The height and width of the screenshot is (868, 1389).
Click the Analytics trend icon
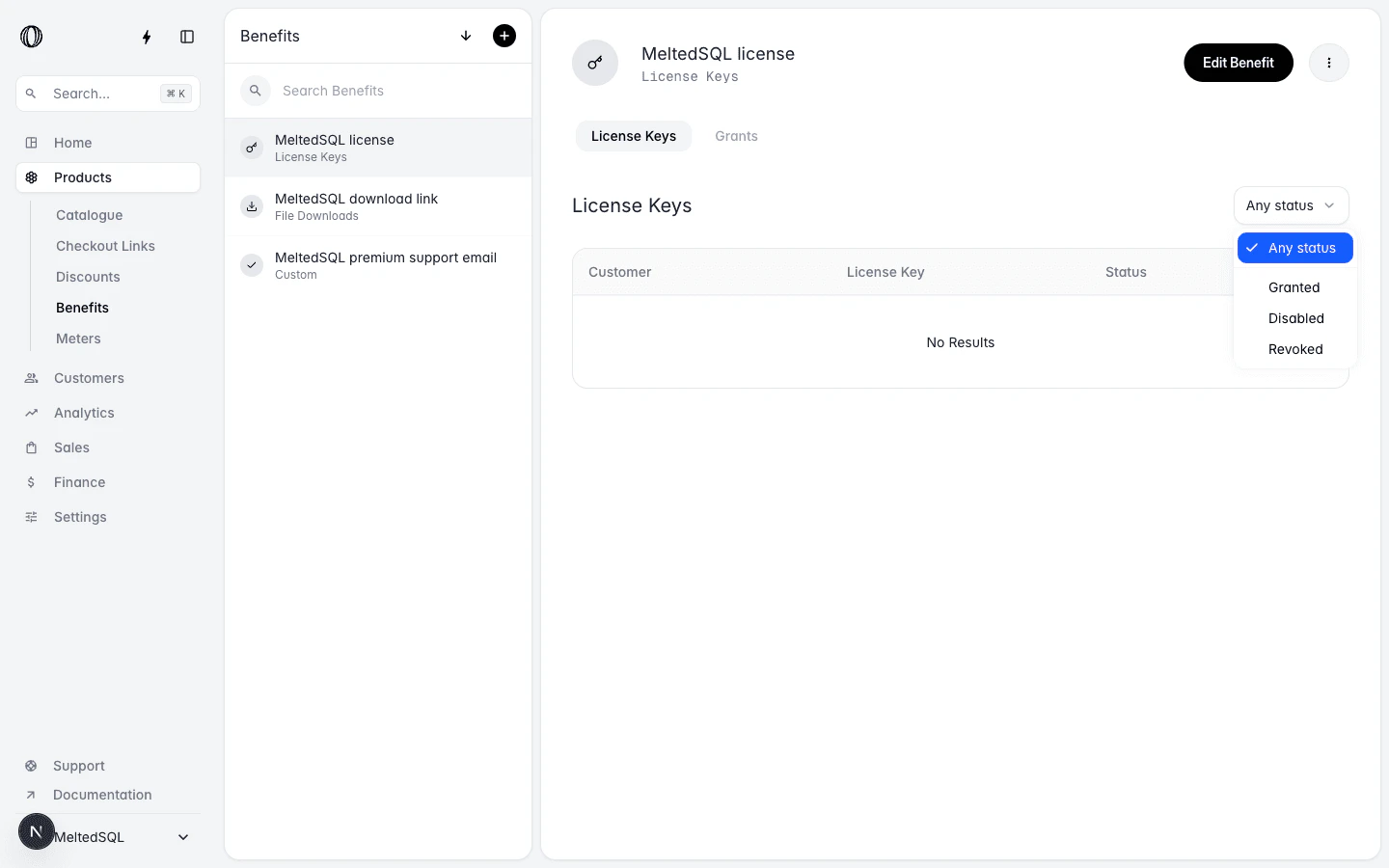[x=31, y=413]
